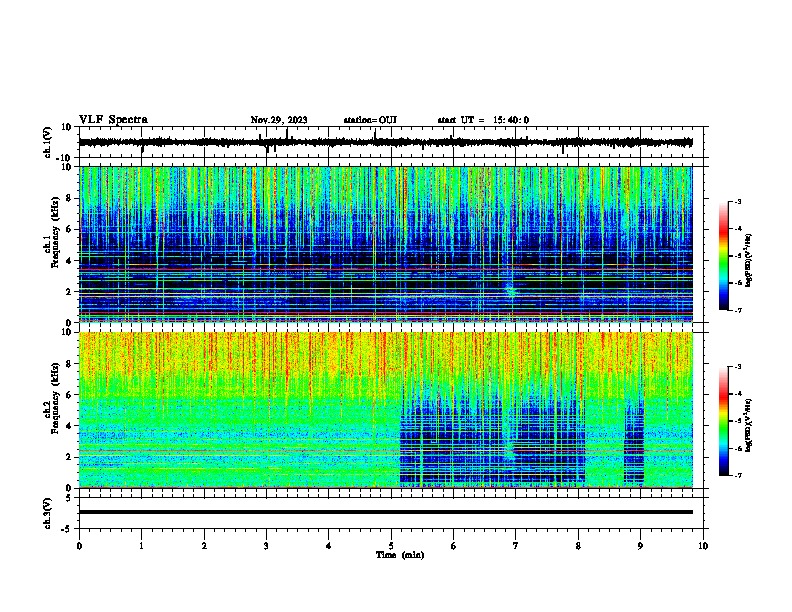The image size is (792, 612).
Task: Click the dark blue quiet region in ch.2 spectrogram
Action: (x=492, y=442)
